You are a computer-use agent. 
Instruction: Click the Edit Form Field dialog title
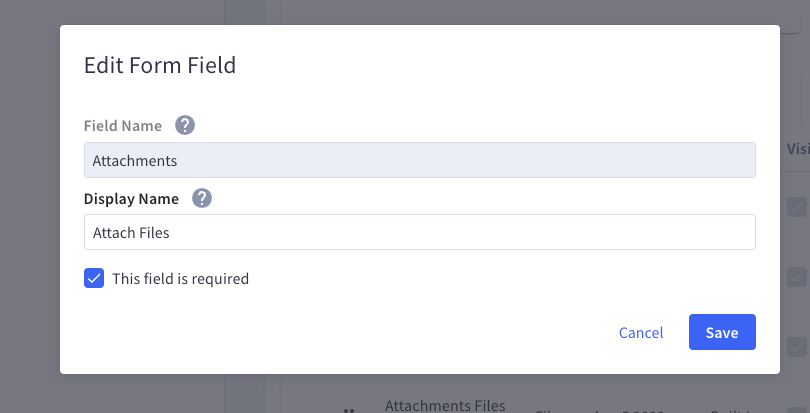160,65
